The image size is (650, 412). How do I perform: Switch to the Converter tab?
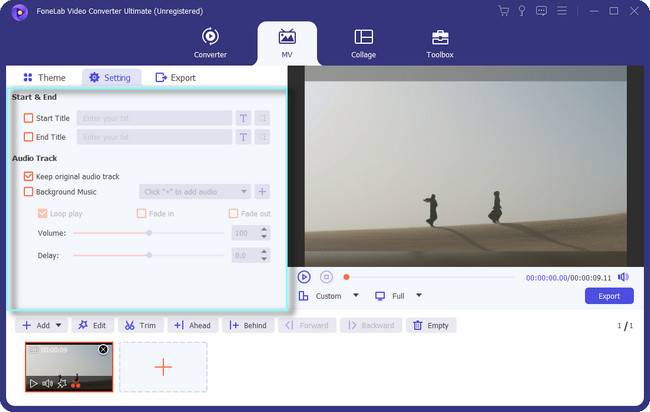(x=210, y=43)
